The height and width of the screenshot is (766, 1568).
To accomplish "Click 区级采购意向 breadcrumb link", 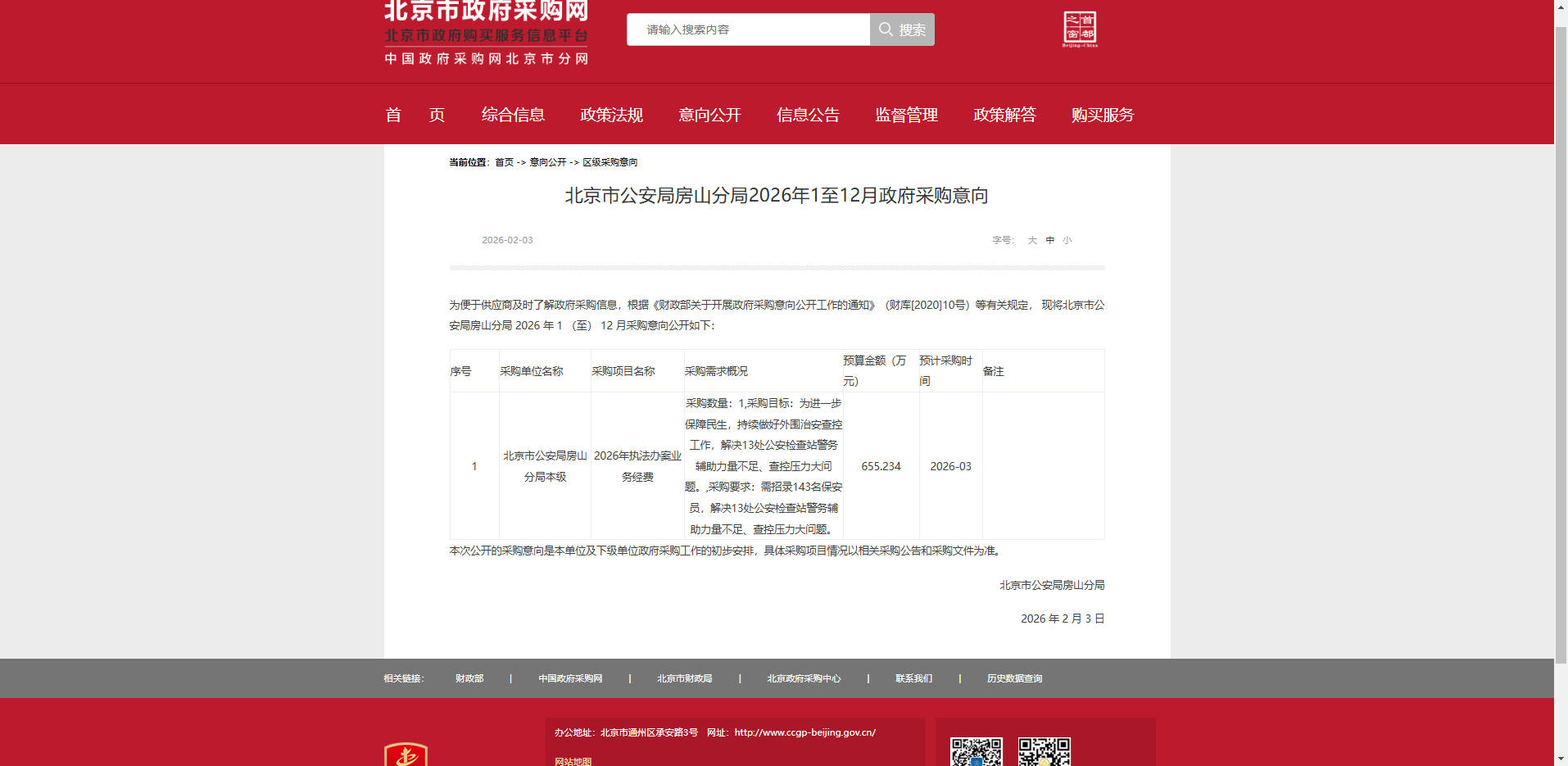I will point(610,162).
